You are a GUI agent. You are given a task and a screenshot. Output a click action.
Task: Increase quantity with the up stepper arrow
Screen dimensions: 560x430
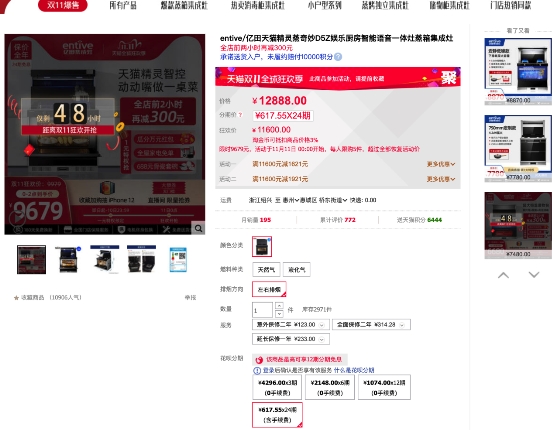279,306
